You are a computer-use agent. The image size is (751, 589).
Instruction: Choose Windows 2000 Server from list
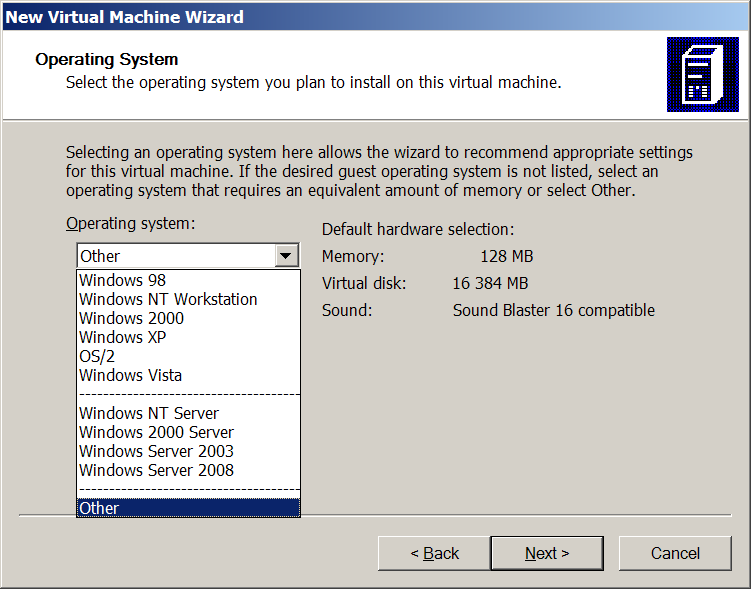coord(156,432)
